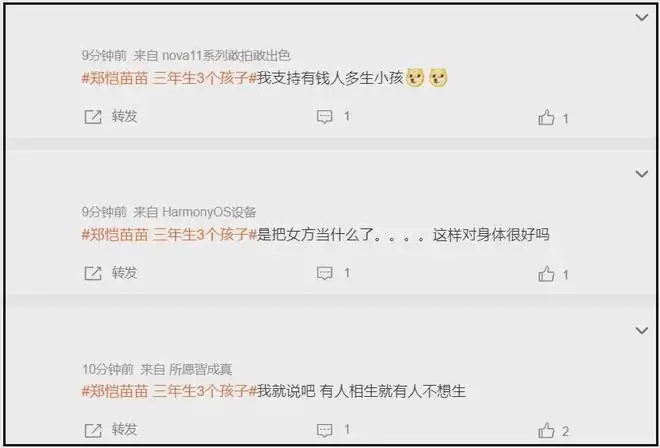Click the repost icon on the first post
The image size is (660, 448).
(93, 117)
